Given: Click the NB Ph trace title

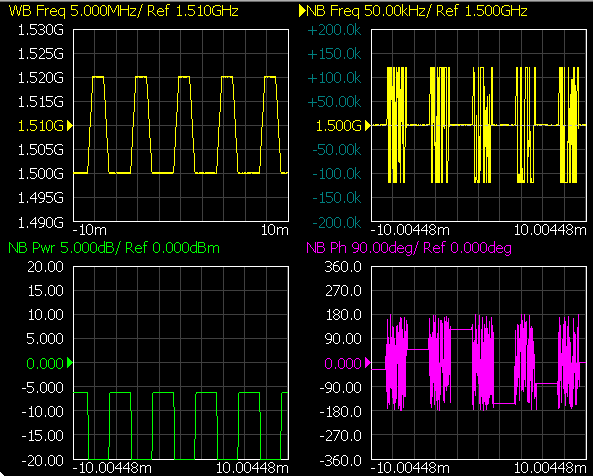Looking at the screenshot, I should coord(409,248).
